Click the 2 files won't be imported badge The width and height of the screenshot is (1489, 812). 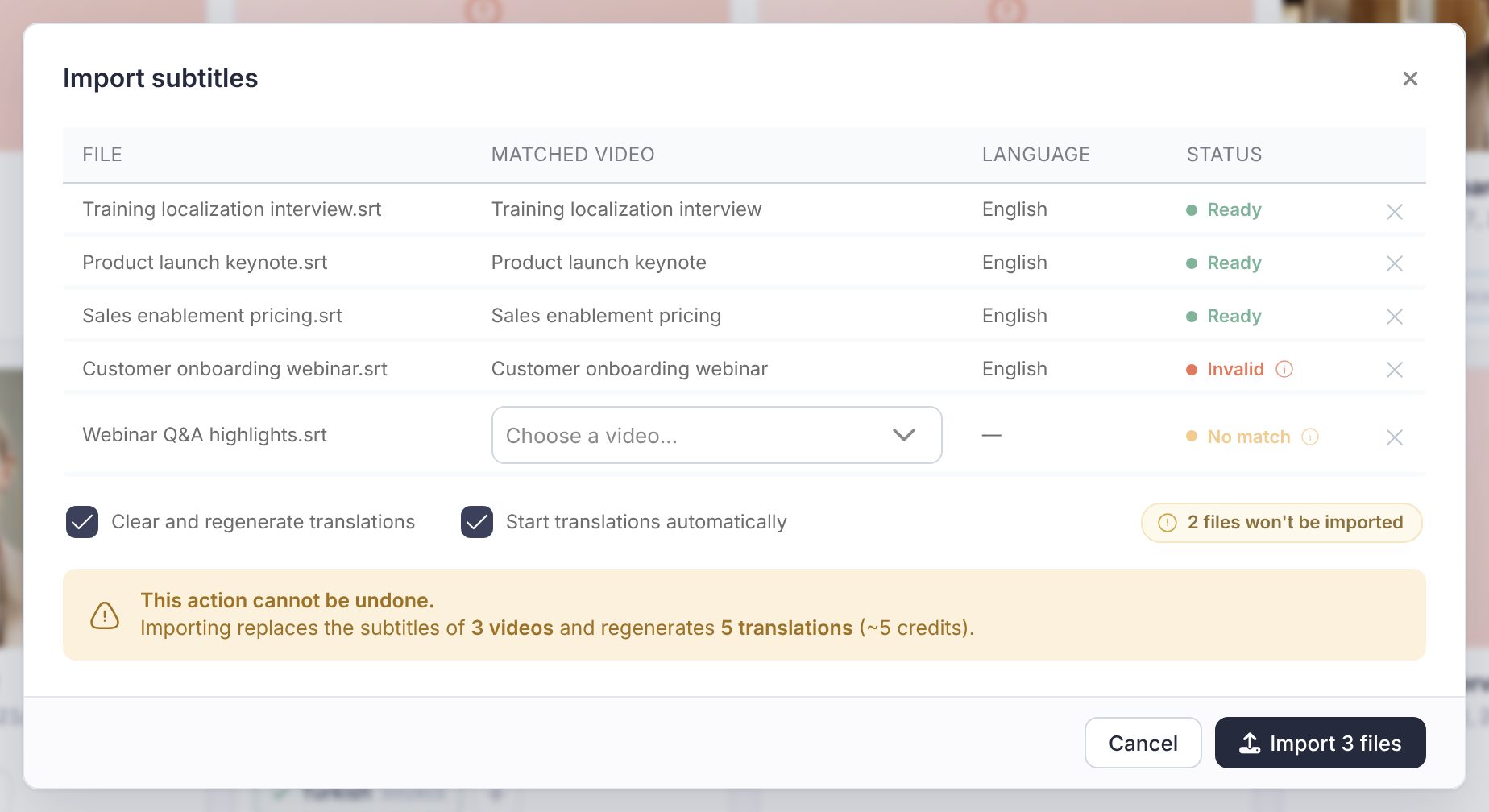[1281, 523]
